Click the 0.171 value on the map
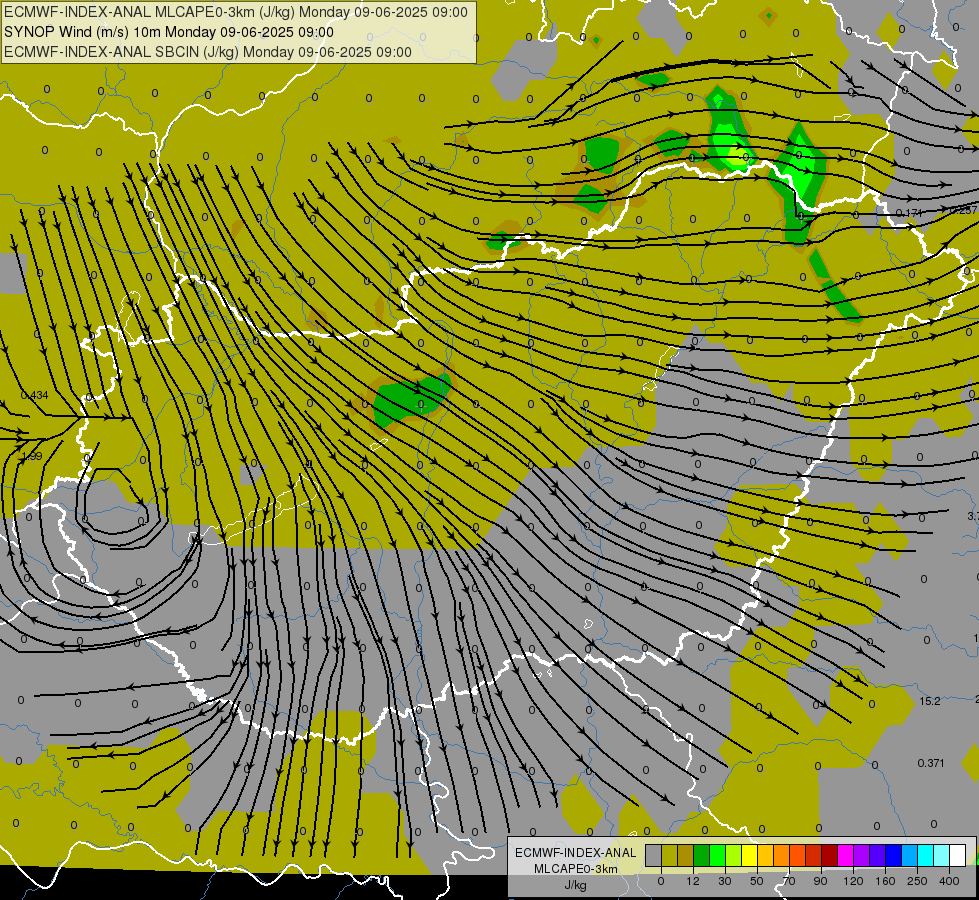The height and width of the screenshot is (900, 979). [x=908, y=213]
